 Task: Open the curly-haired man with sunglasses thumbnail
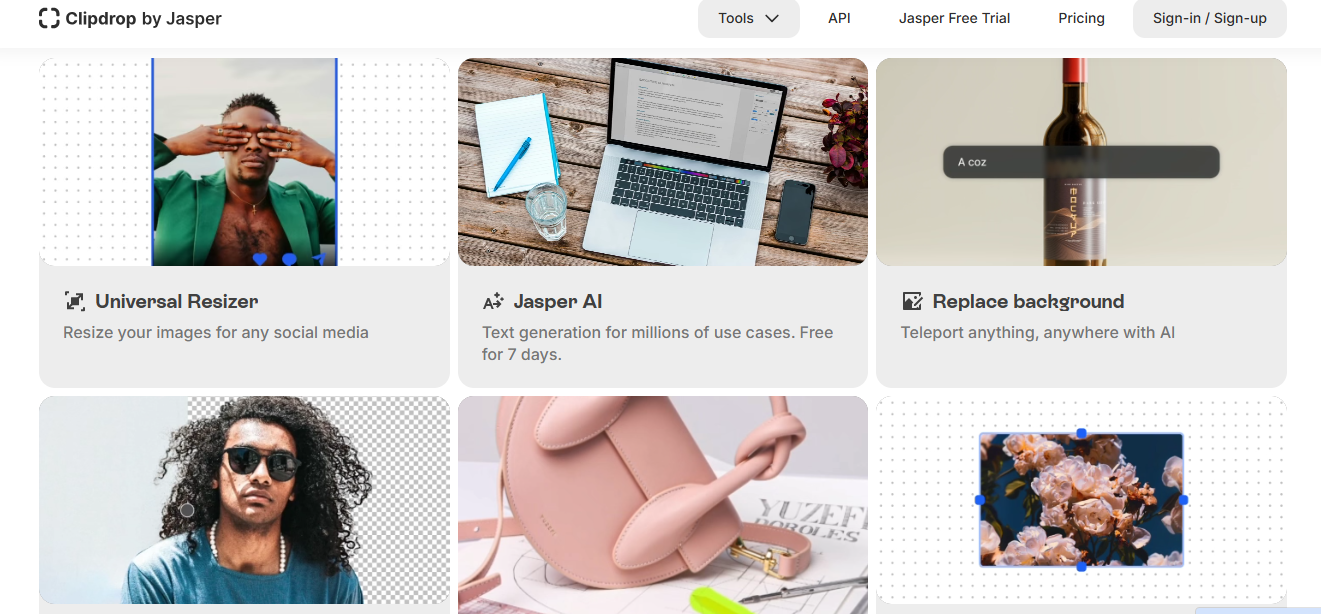click(244, 500)
